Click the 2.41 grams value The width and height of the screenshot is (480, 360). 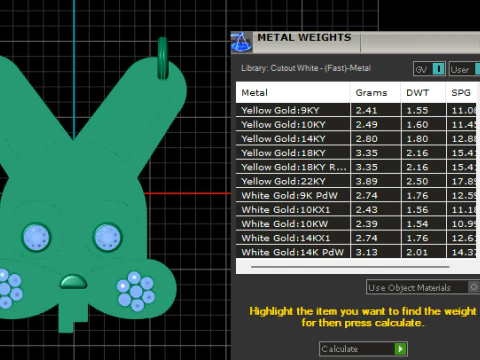click(x=366, y=110)
